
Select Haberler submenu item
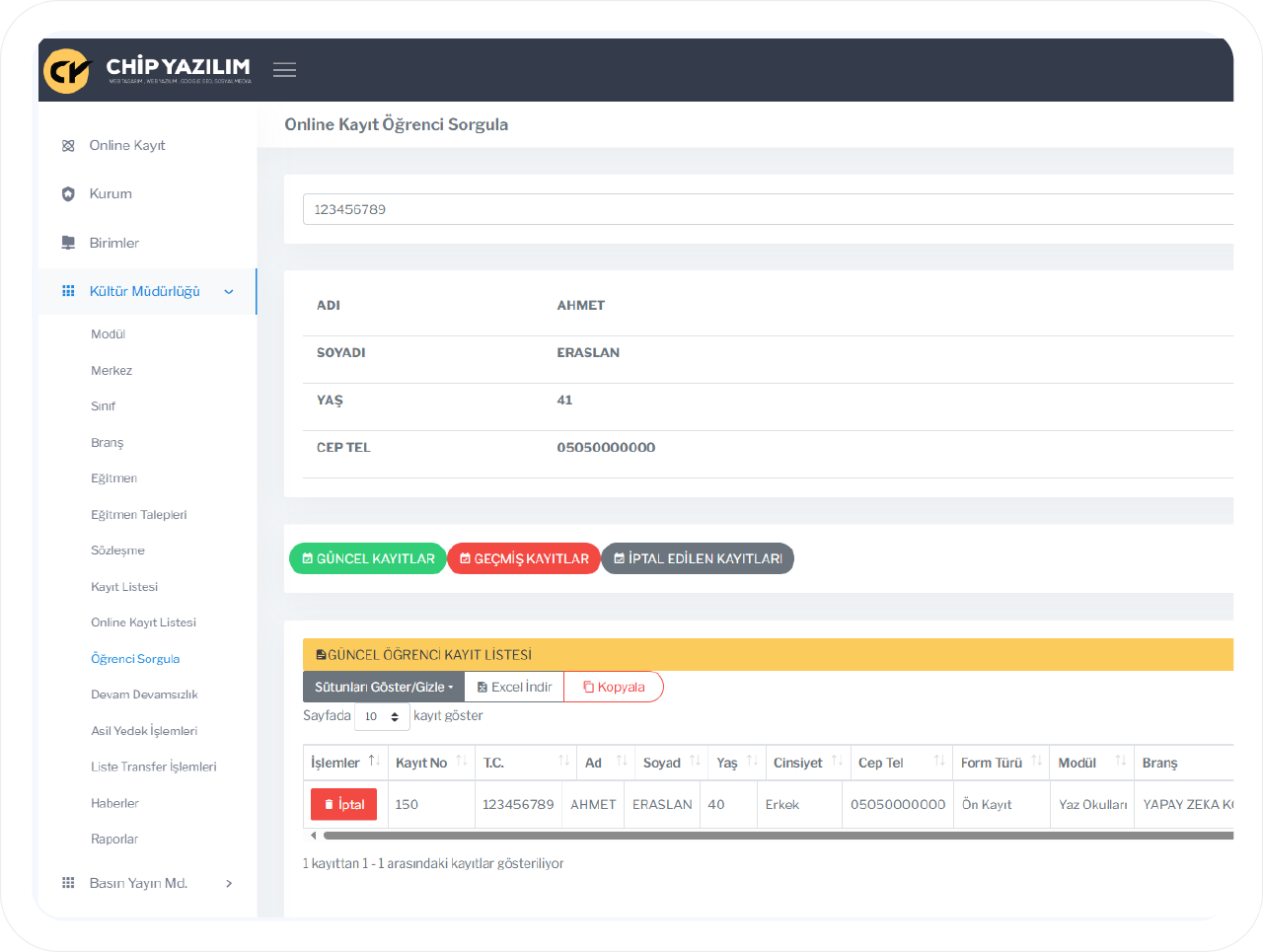115,803
